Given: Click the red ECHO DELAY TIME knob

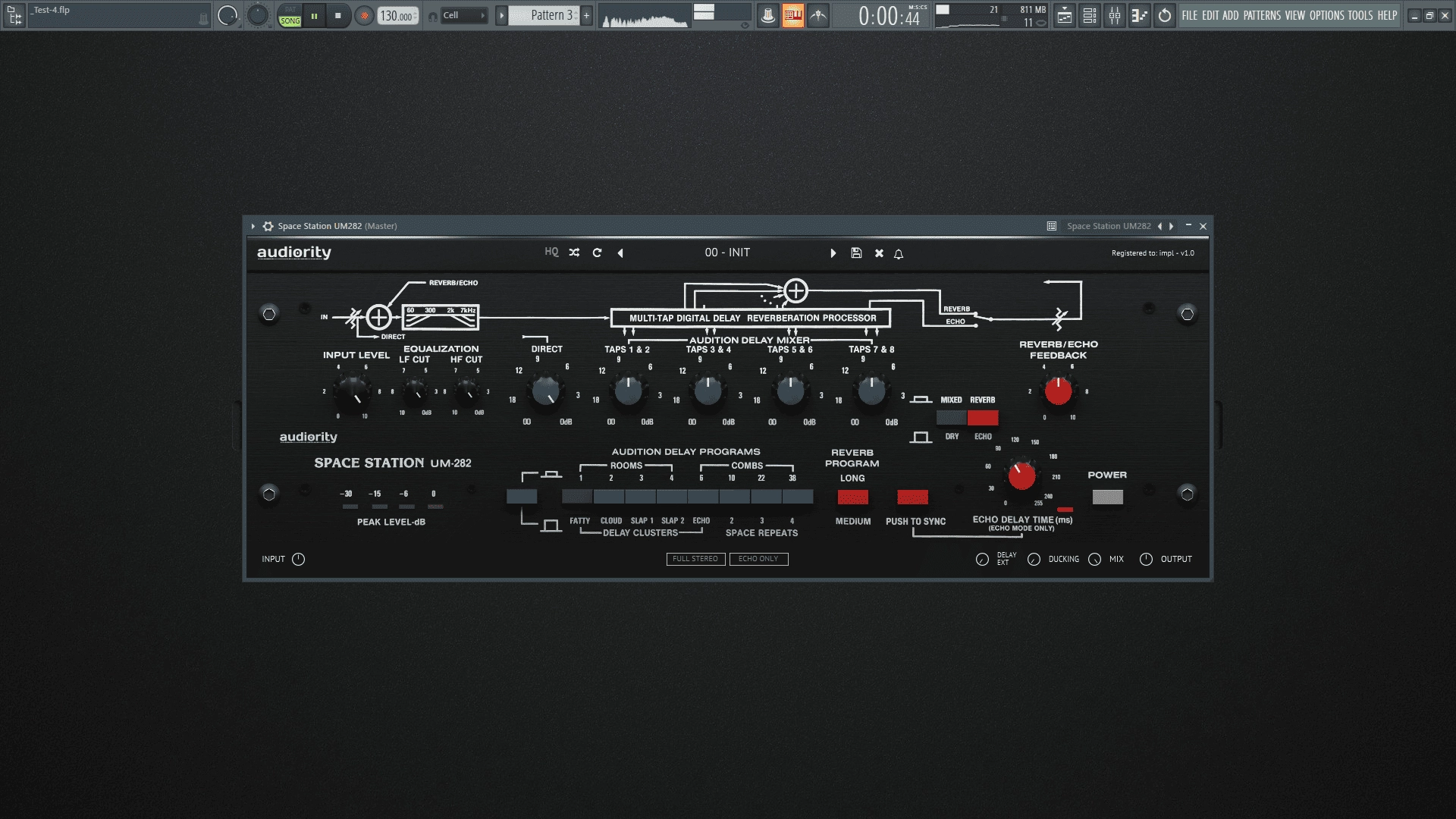Looking at the screenshot, I should tap(1021, 475).
